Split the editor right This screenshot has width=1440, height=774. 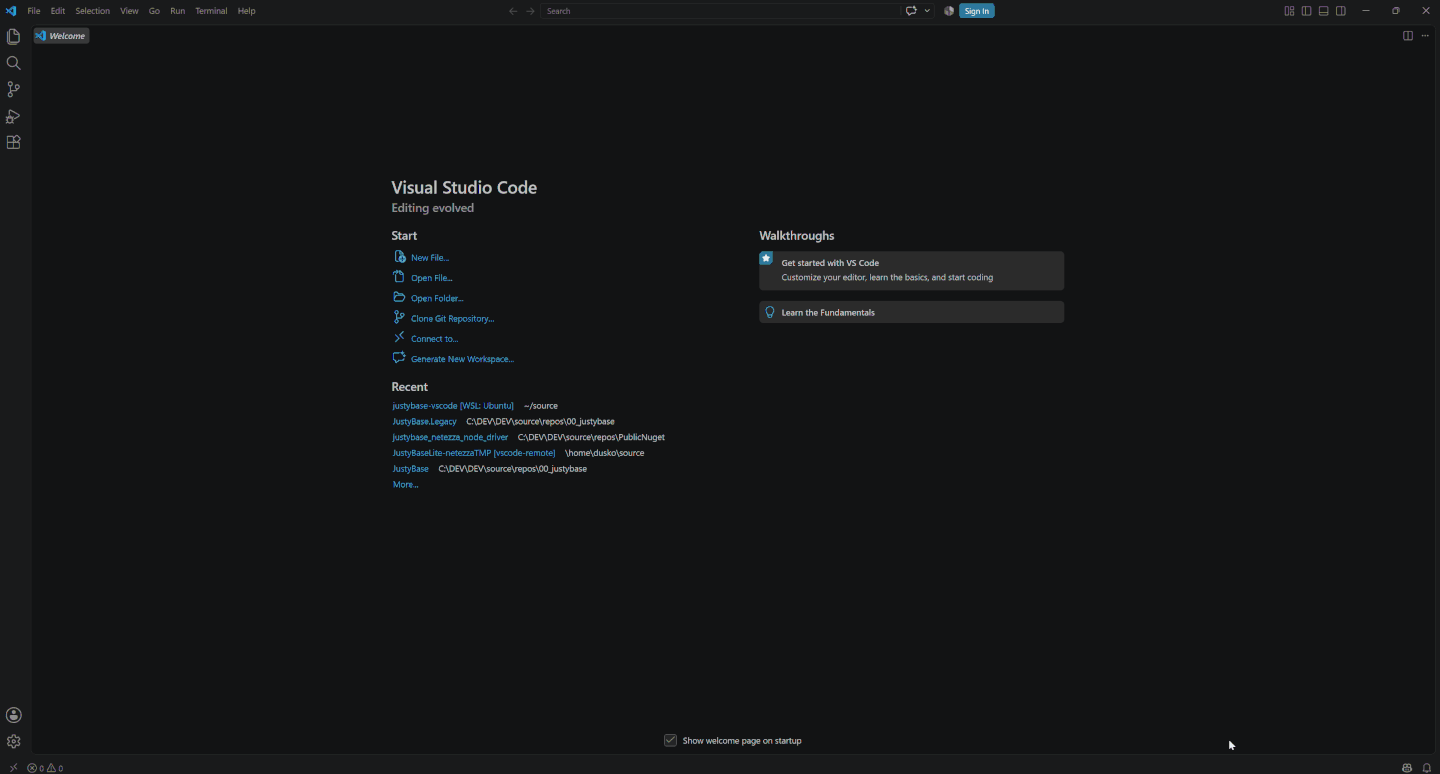coord(1407,36)
